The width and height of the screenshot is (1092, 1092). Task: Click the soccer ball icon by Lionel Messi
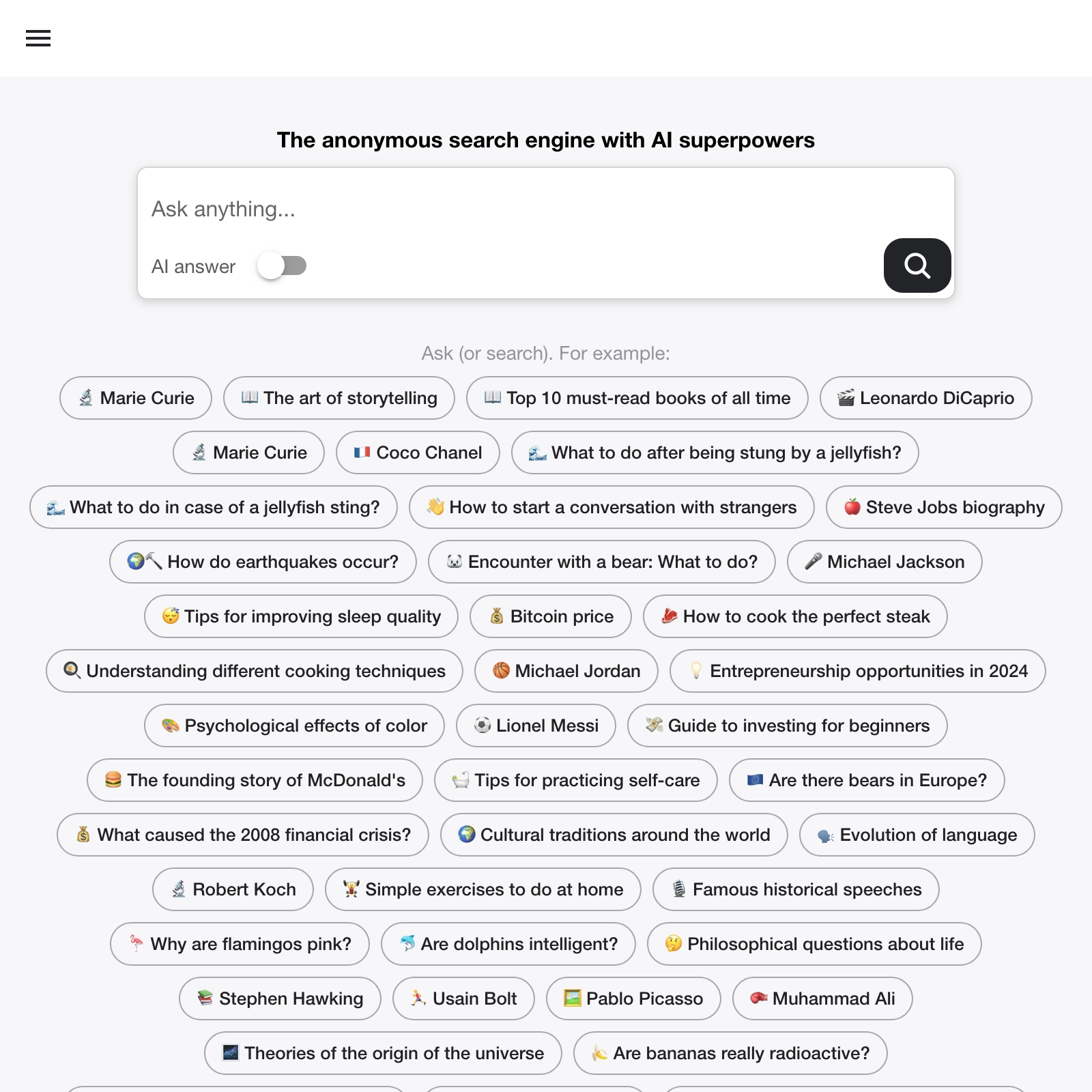tap(483, 725)
